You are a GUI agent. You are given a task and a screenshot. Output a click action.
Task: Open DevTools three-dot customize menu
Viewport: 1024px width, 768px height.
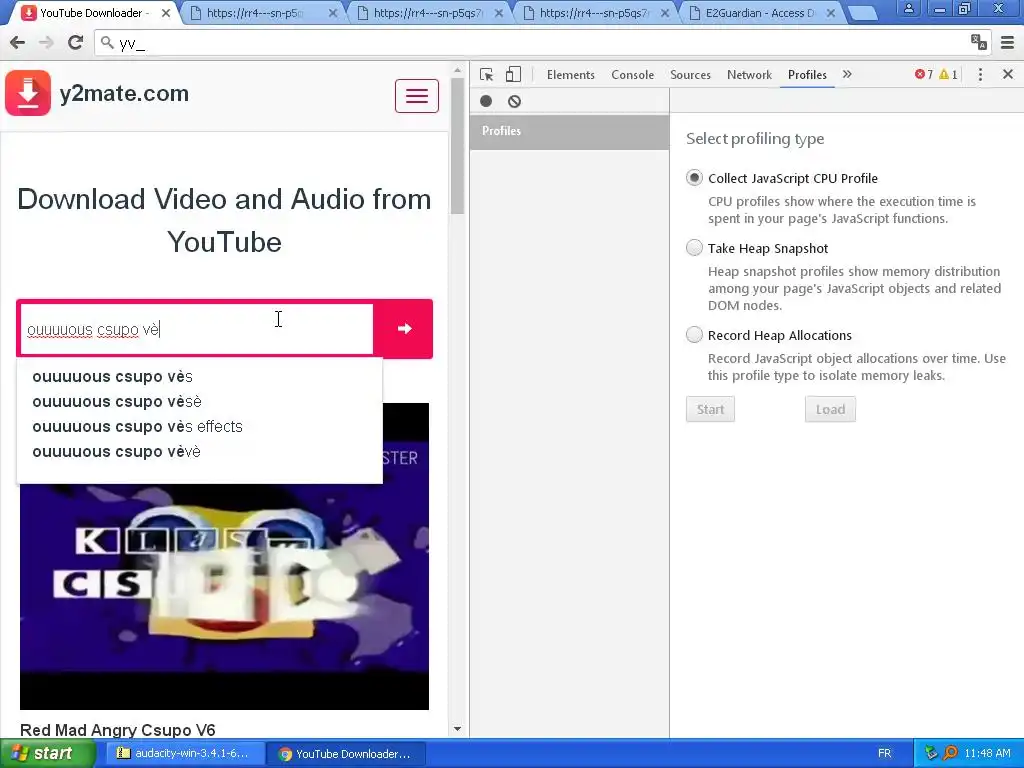tap(980, 74)
